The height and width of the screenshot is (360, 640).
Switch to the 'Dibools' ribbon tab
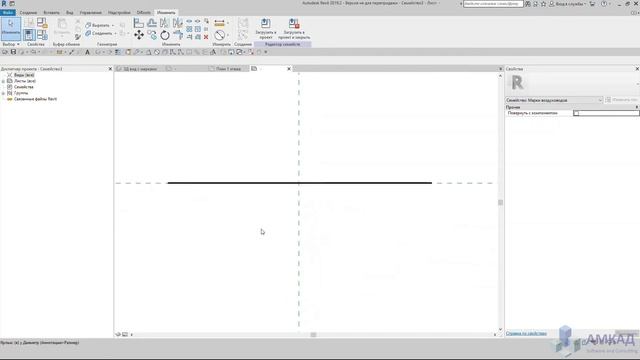[x=143, y=13]
